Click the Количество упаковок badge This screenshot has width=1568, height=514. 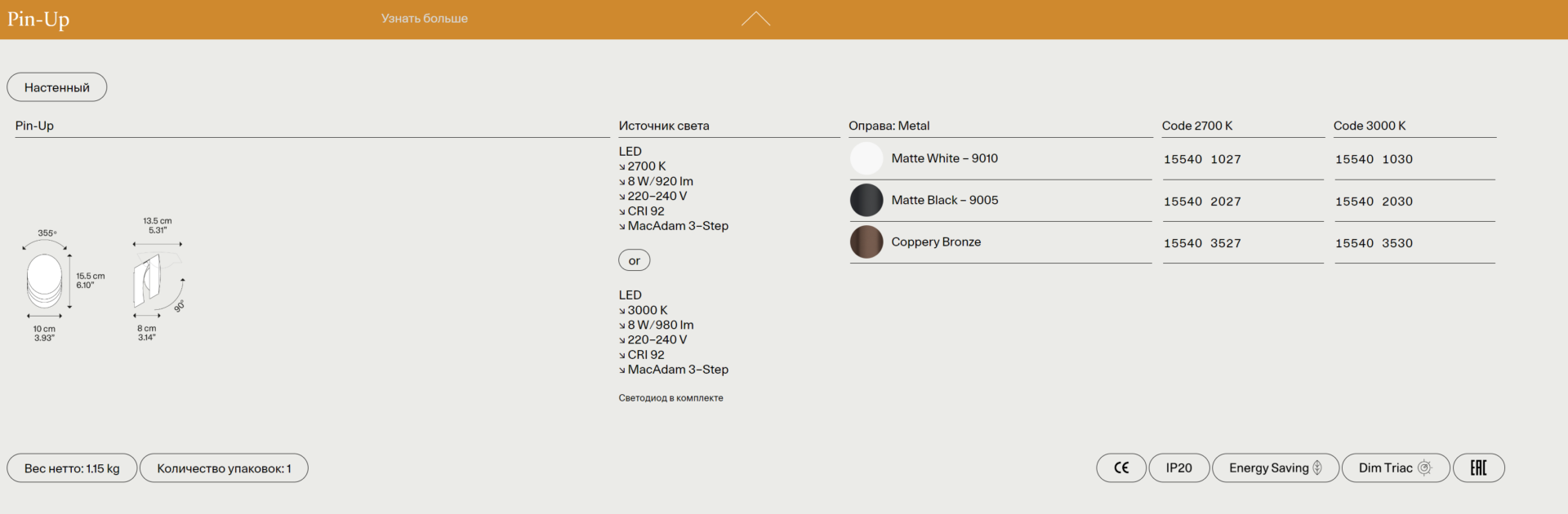[224, 468]
